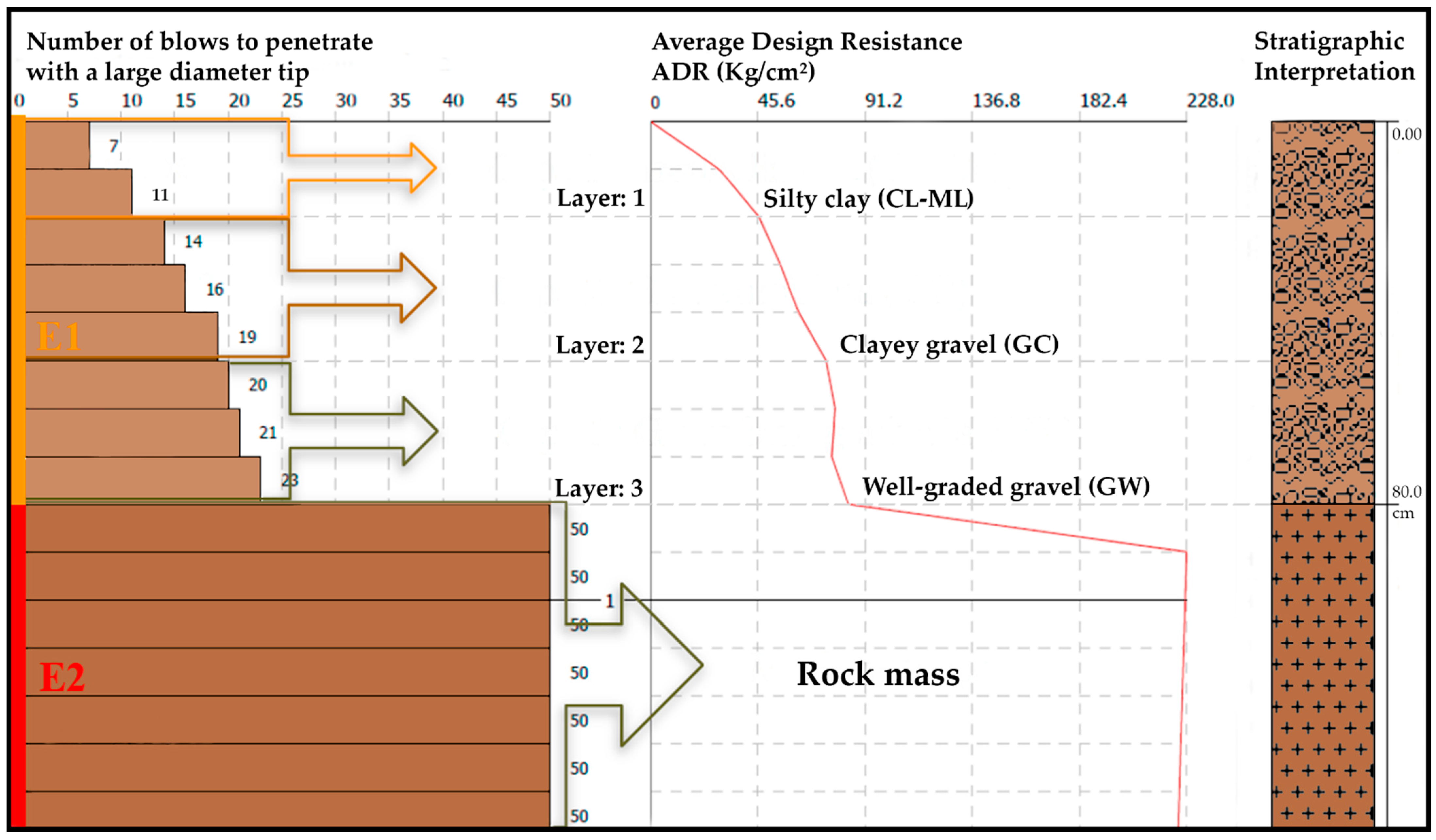This screenshot has width=1436, height=840.
Task: Click the bar labeled 7 blows
Action: pos(57,145)
